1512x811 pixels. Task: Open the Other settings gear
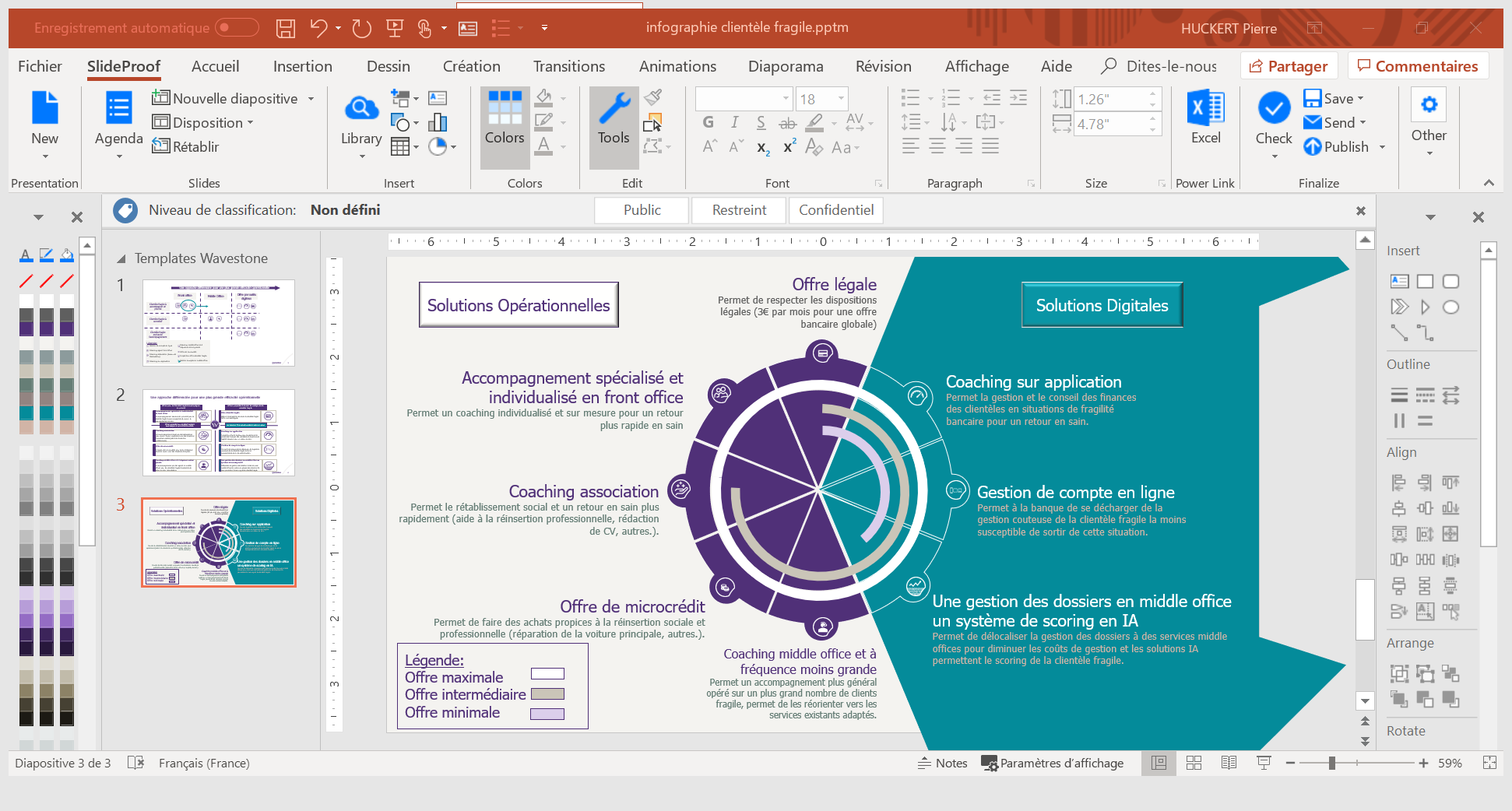point(1429,121)
